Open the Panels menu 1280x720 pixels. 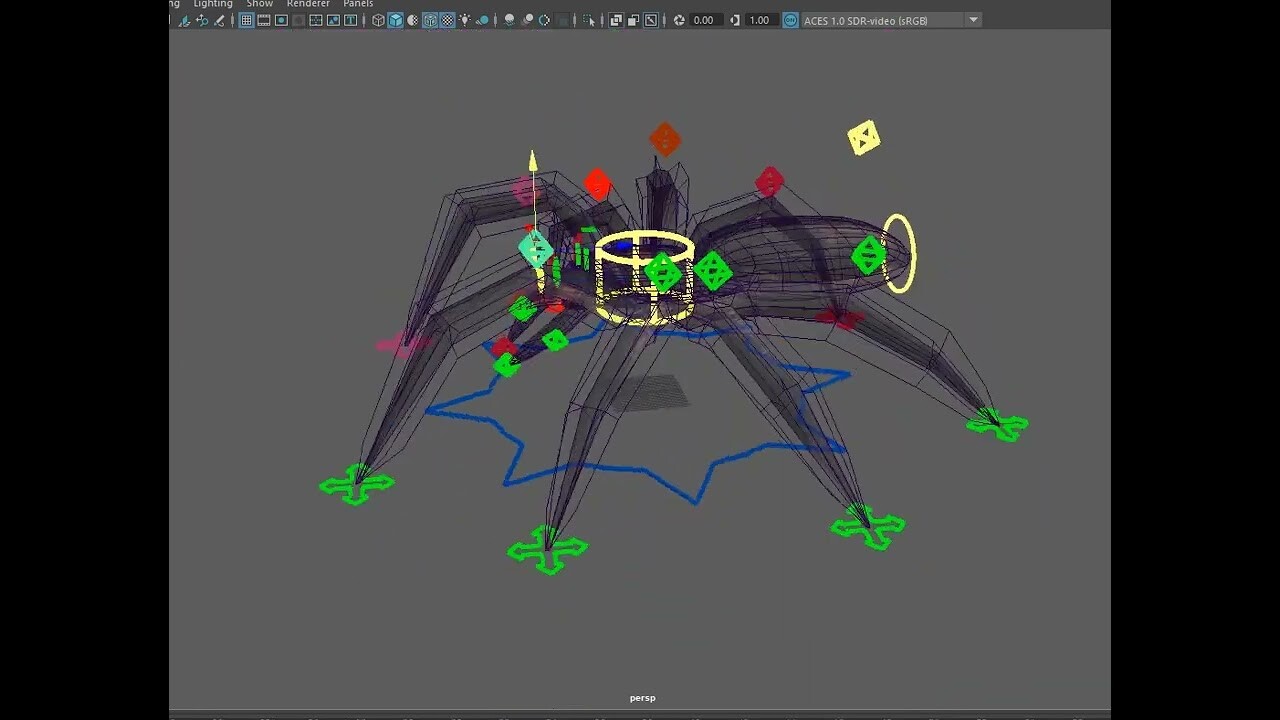[x=357, y=4]
